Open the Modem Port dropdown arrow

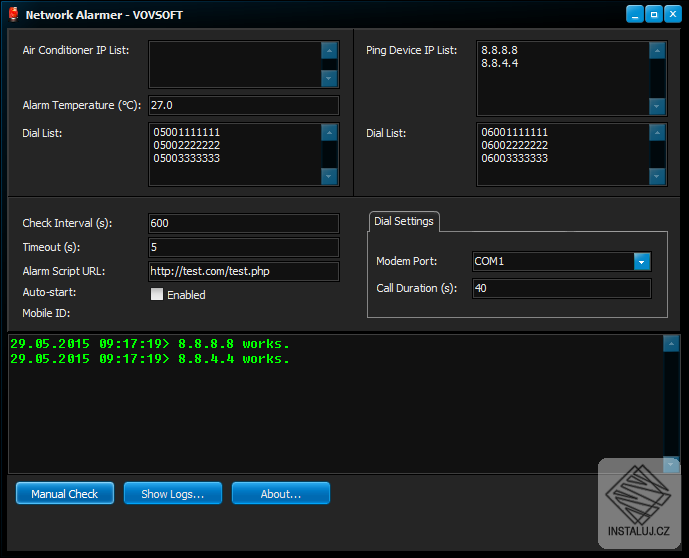tap(642, 261)
